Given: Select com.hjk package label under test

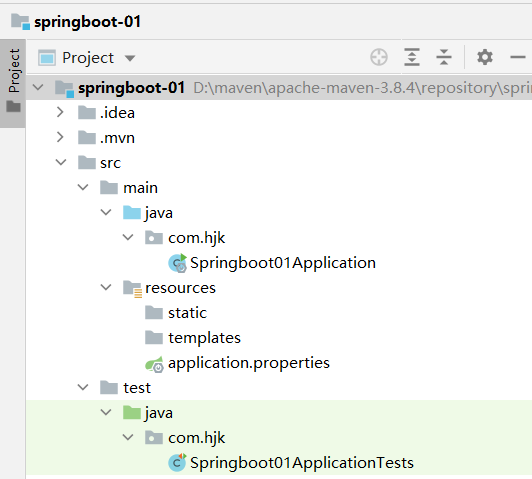Looking at the screenshot, I should click(x=196, y=438).
